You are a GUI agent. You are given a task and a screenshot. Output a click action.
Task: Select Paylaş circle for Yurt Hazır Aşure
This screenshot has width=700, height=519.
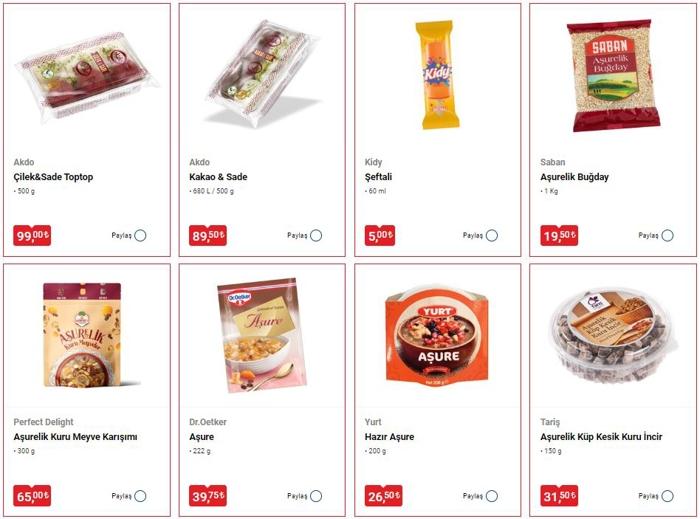click(x=492, y=496)
